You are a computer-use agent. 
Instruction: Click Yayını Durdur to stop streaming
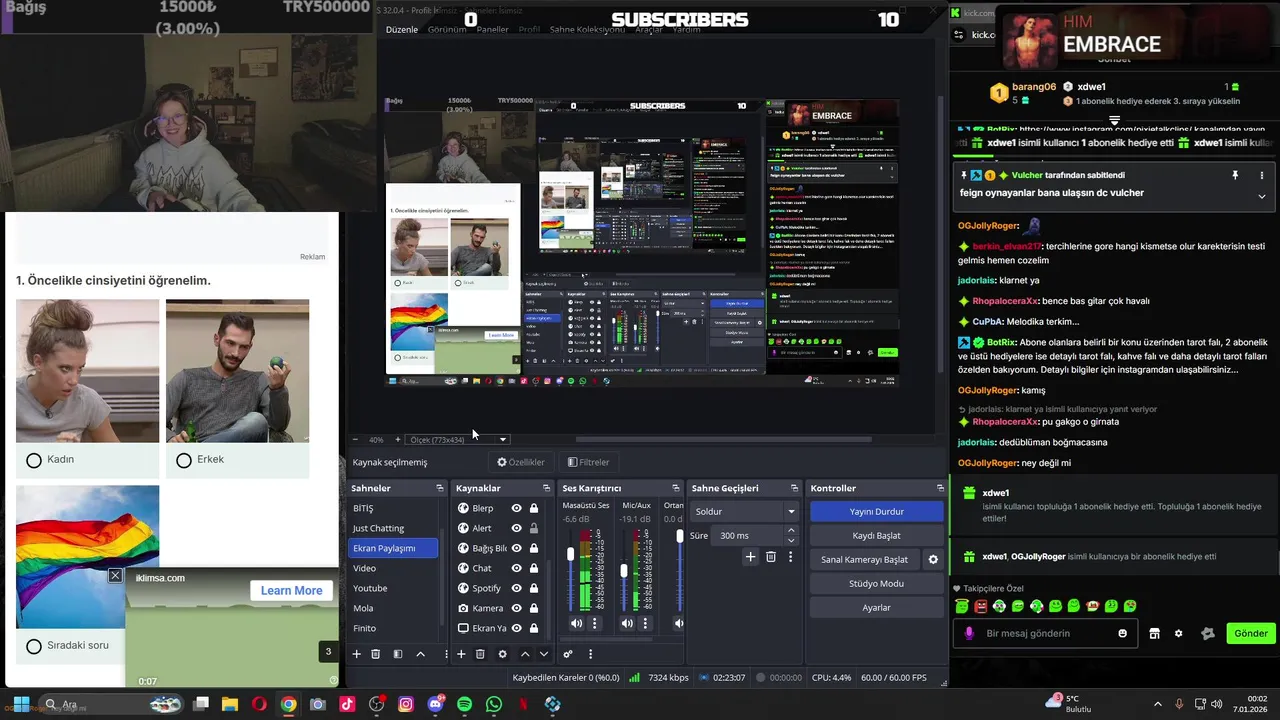tap(876, 511)
